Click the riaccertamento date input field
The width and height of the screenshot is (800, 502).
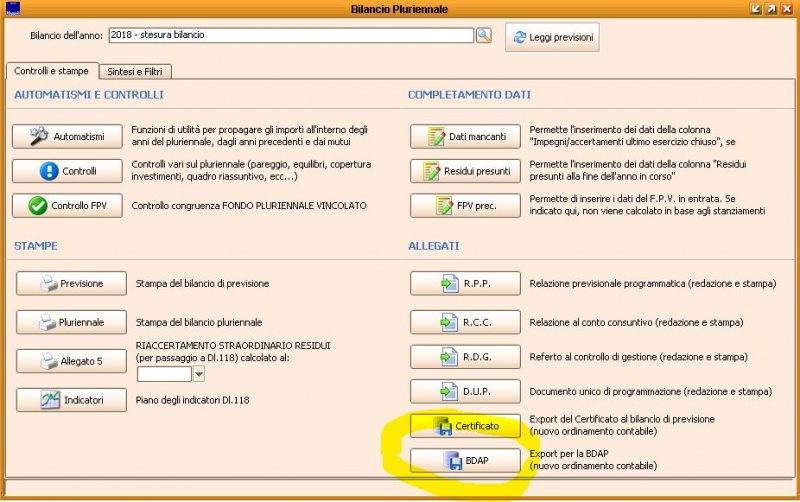[x=163, y=374]
